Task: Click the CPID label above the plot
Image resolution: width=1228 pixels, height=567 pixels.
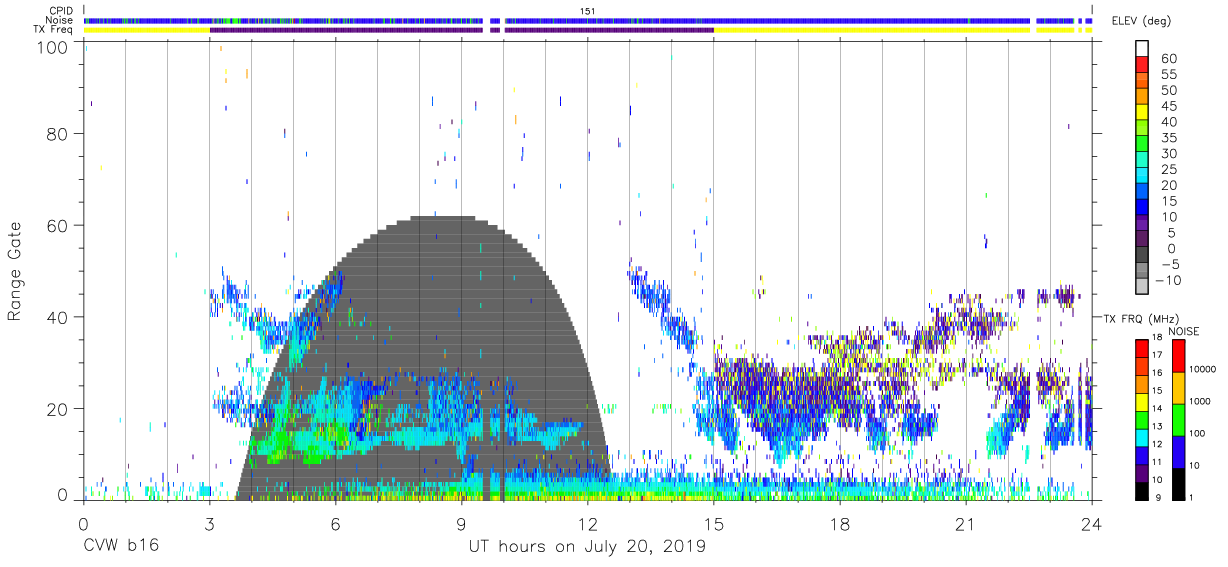Action: (x=62, y=11)
